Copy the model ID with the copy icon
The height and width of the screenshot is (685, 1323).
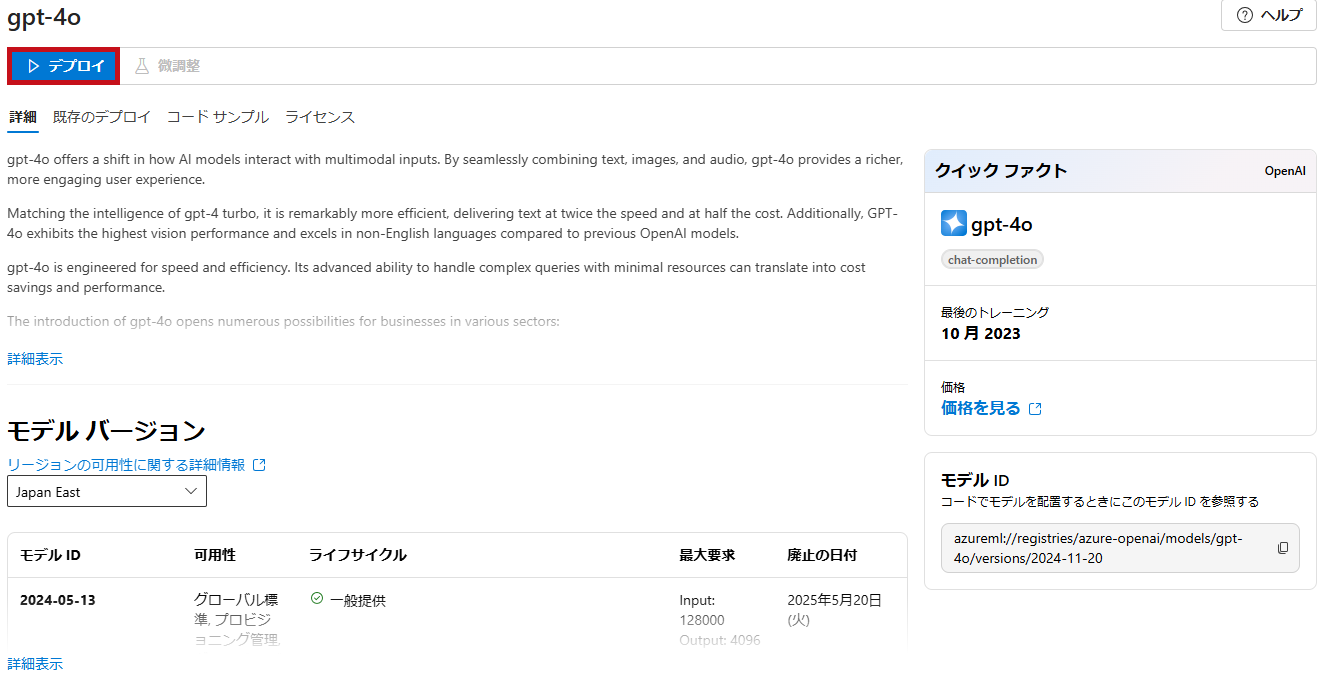click(1283, 548)
